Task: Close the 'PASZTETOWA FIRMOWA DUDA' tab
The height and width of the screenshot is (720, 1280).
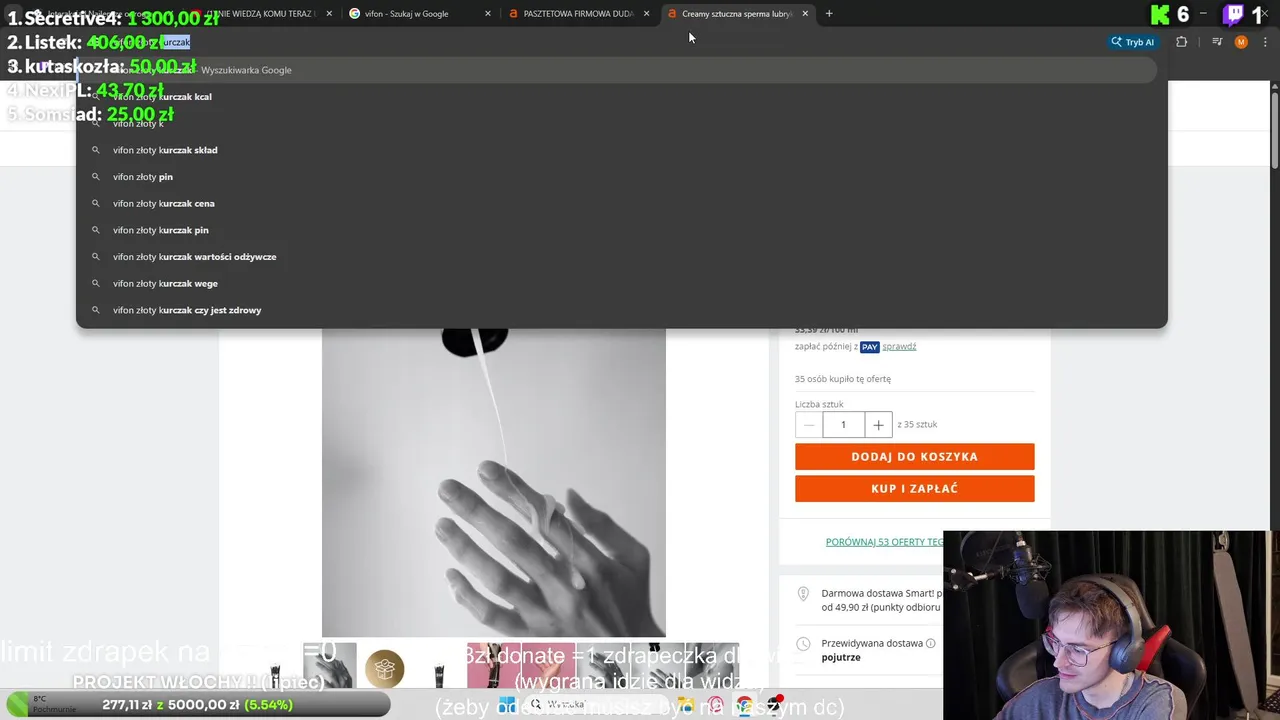Action: tap(647, 14)
